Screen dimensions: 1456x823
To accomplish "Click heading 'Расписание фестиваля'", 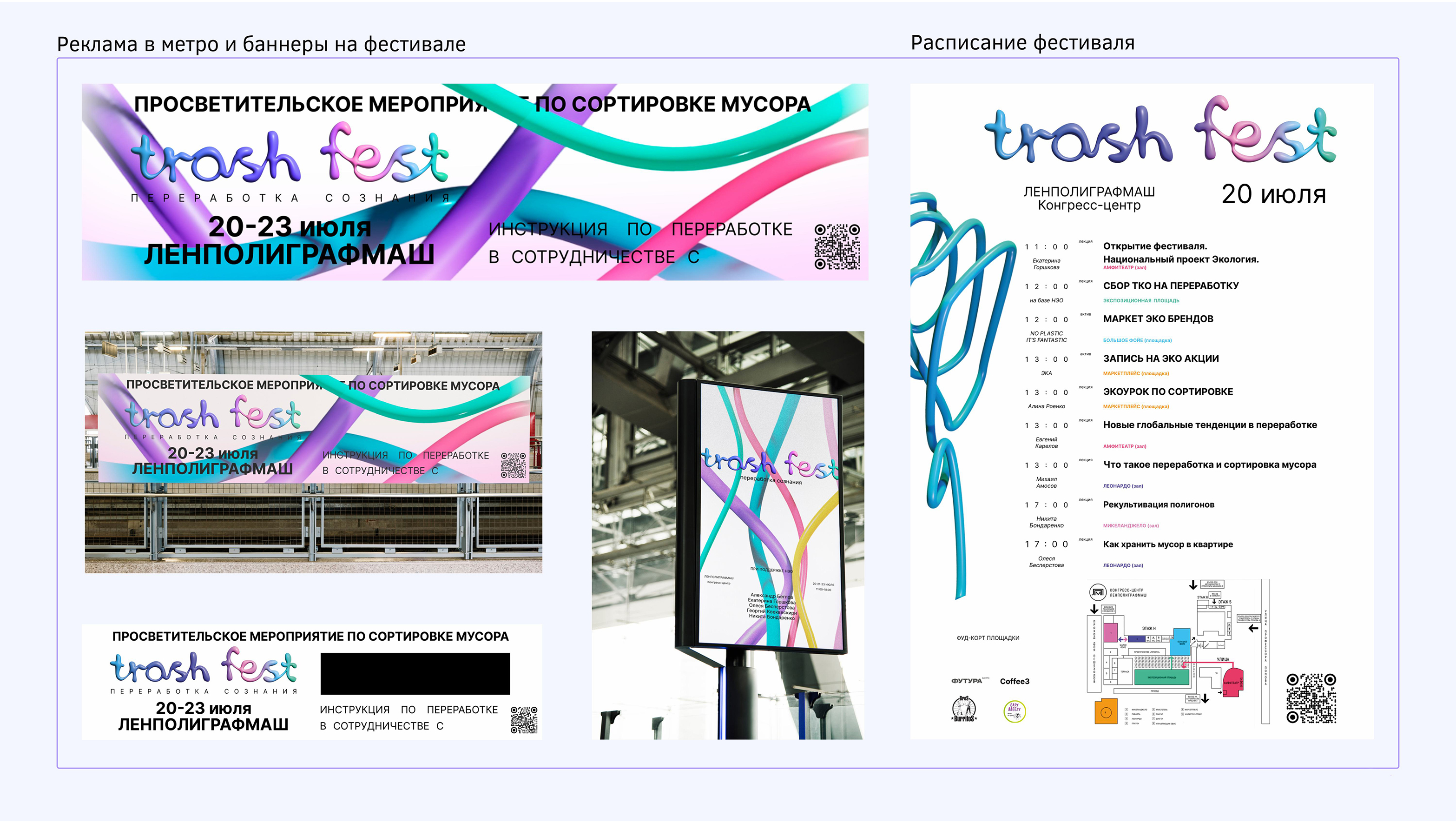I will (x=1022, y=43).
